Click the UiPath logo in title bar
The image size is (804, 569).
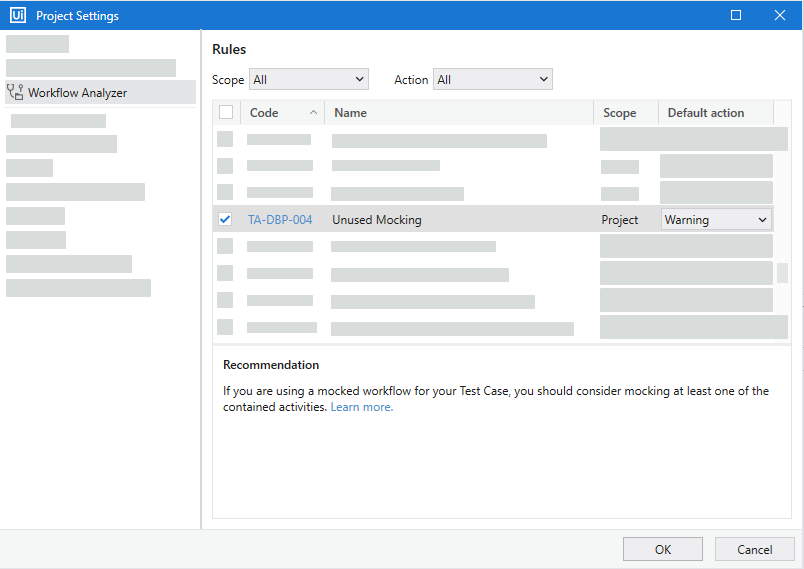click(x=17, y=16)
